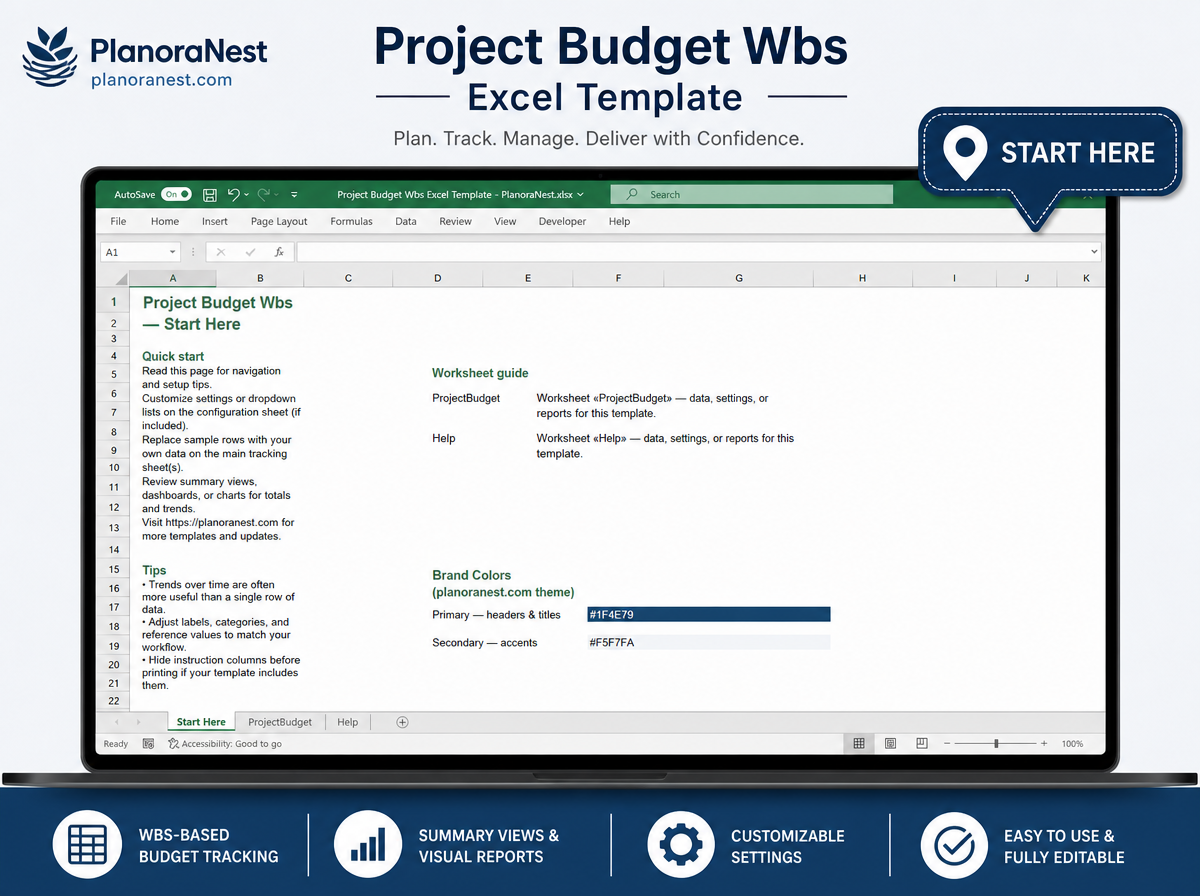Click the 'Tips' heading cell
1200x896 pixels.
point(154,571)
